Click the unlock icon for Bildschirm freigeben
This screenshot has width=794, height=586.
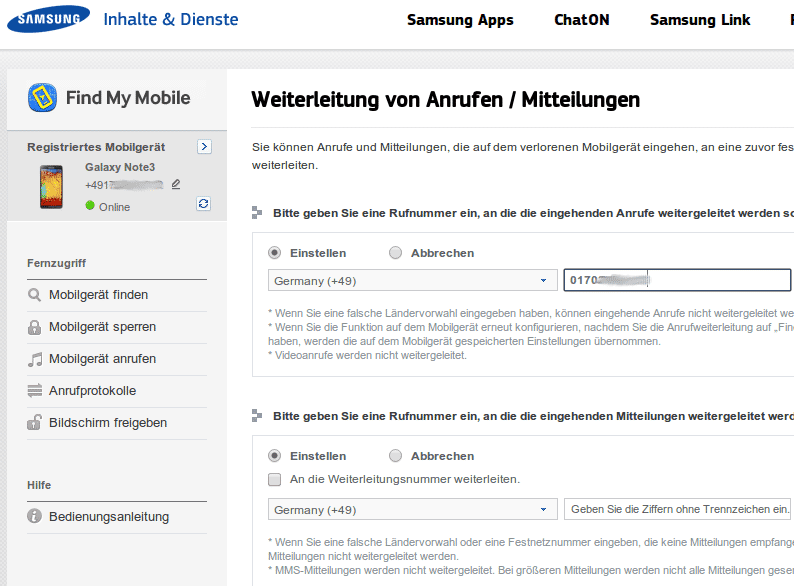tap(34, 422)
